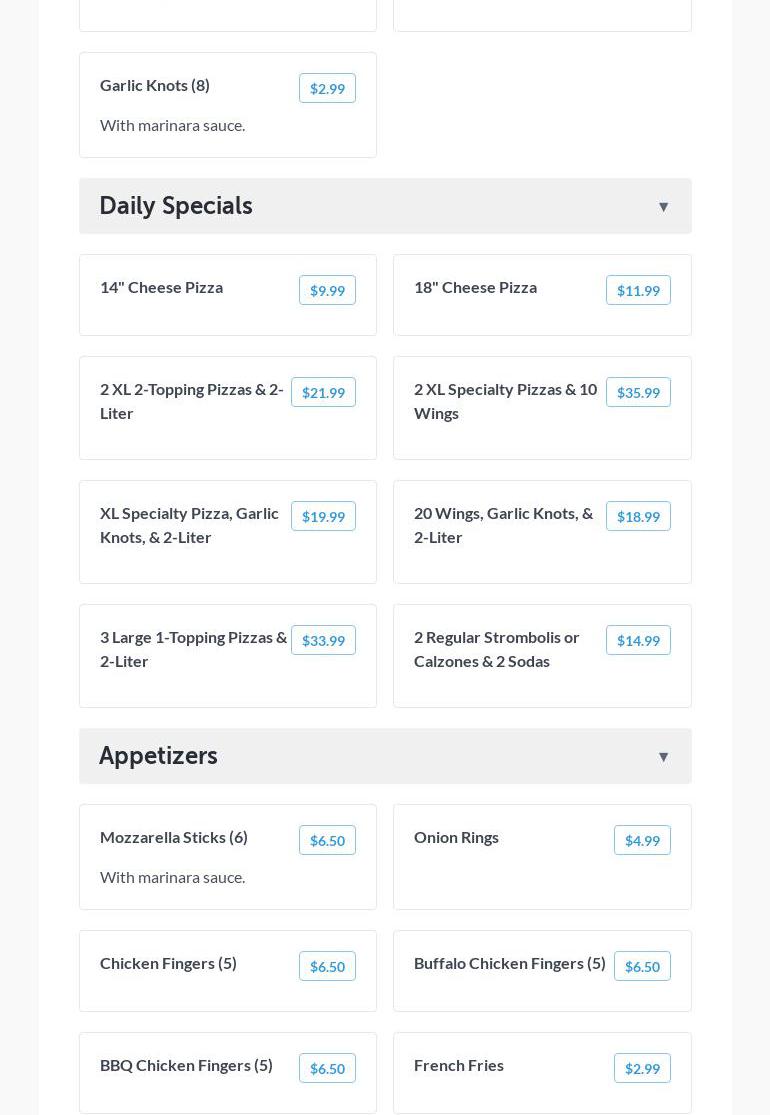Click BBQ Chicken Fingers $6.50 price
This screenshot has width=770, height=1115.
(327, 1069)
